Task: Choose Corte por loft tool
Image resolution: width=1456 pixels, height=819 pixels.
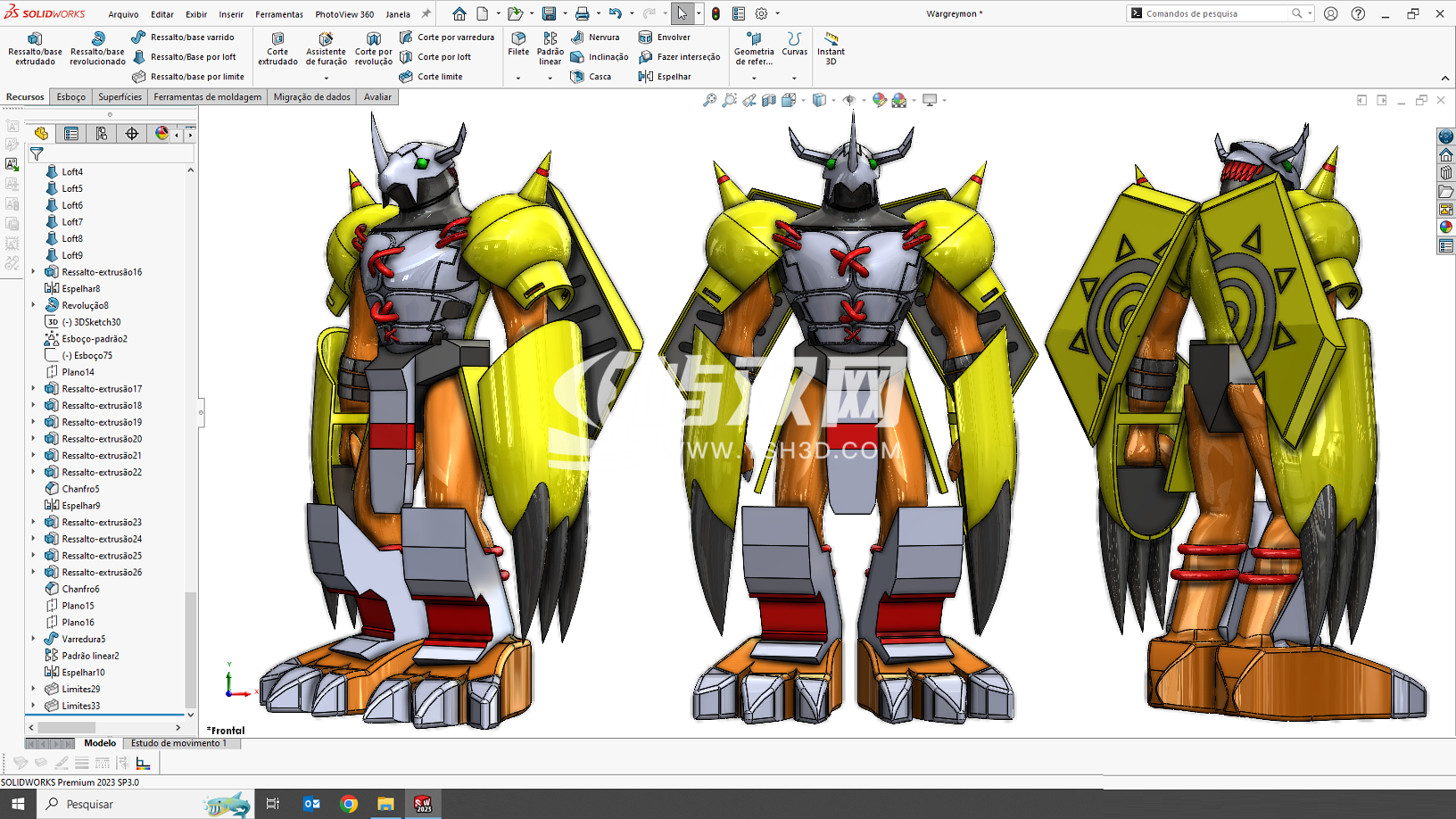Action: [435, 57]
